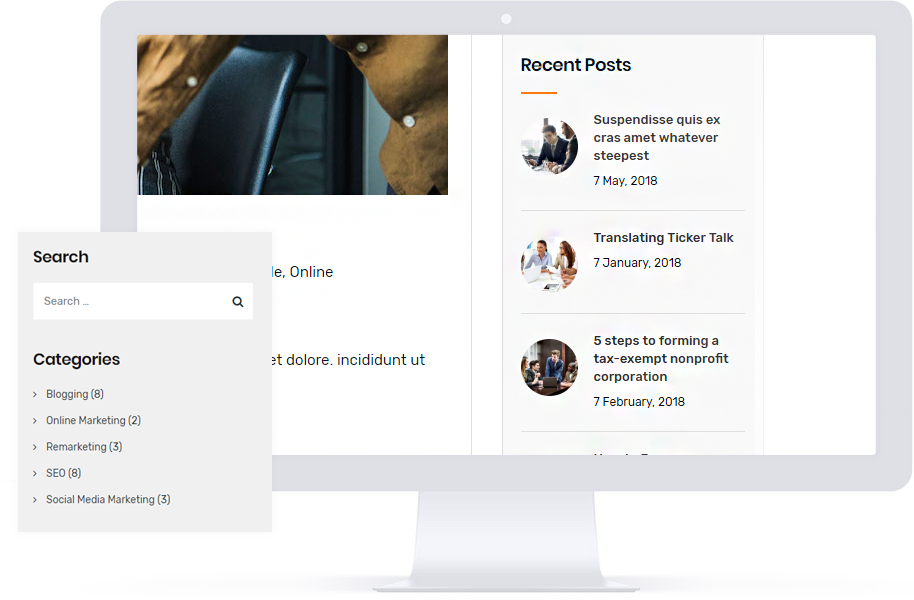Click thumbnail of Suspendisse quis ex post
Viewport: 914px width, 600px height.
549,146
